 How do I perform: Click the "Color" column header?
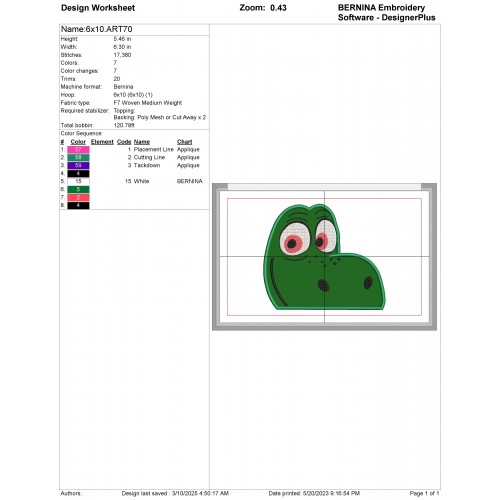click(x=78, y=142)
